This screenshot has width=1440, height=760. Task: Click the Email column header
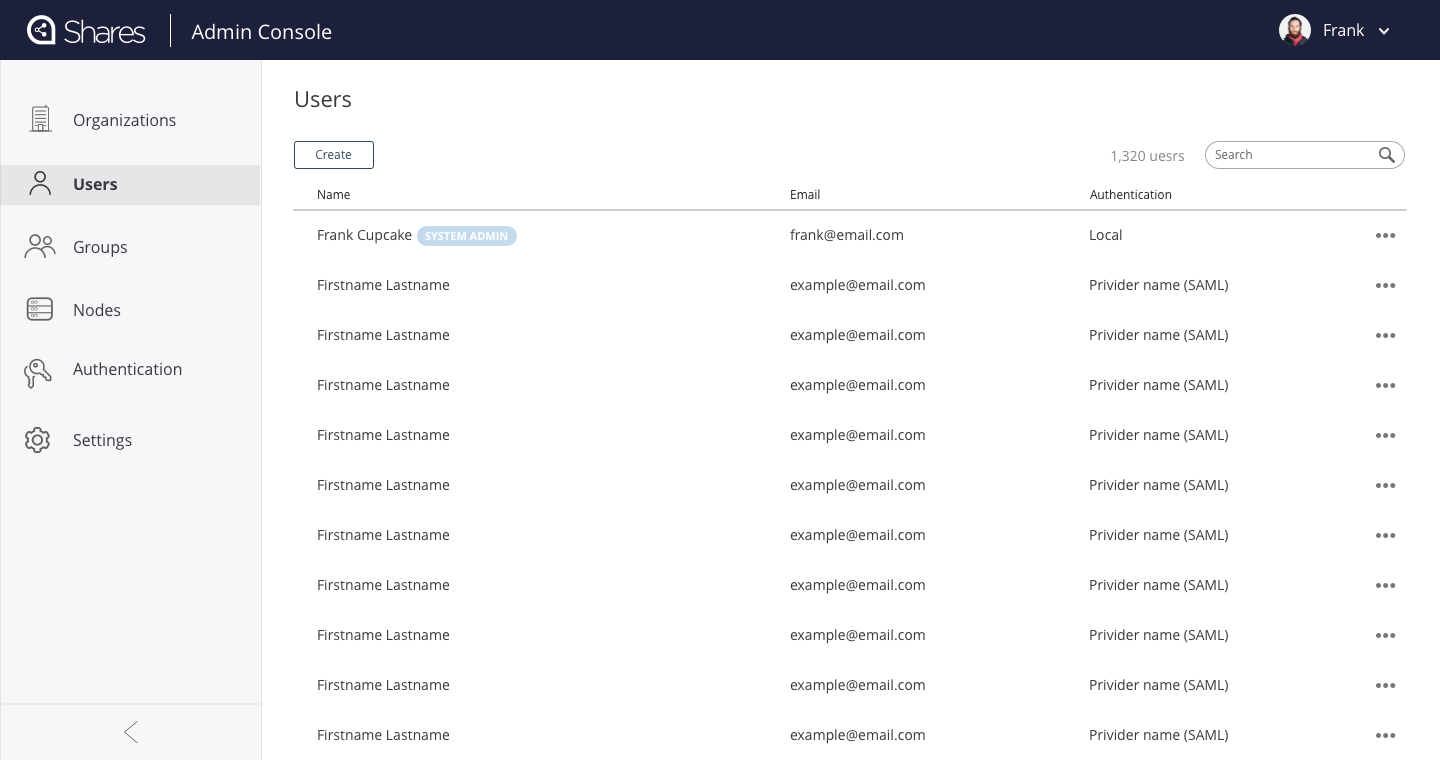pos(805,194)
